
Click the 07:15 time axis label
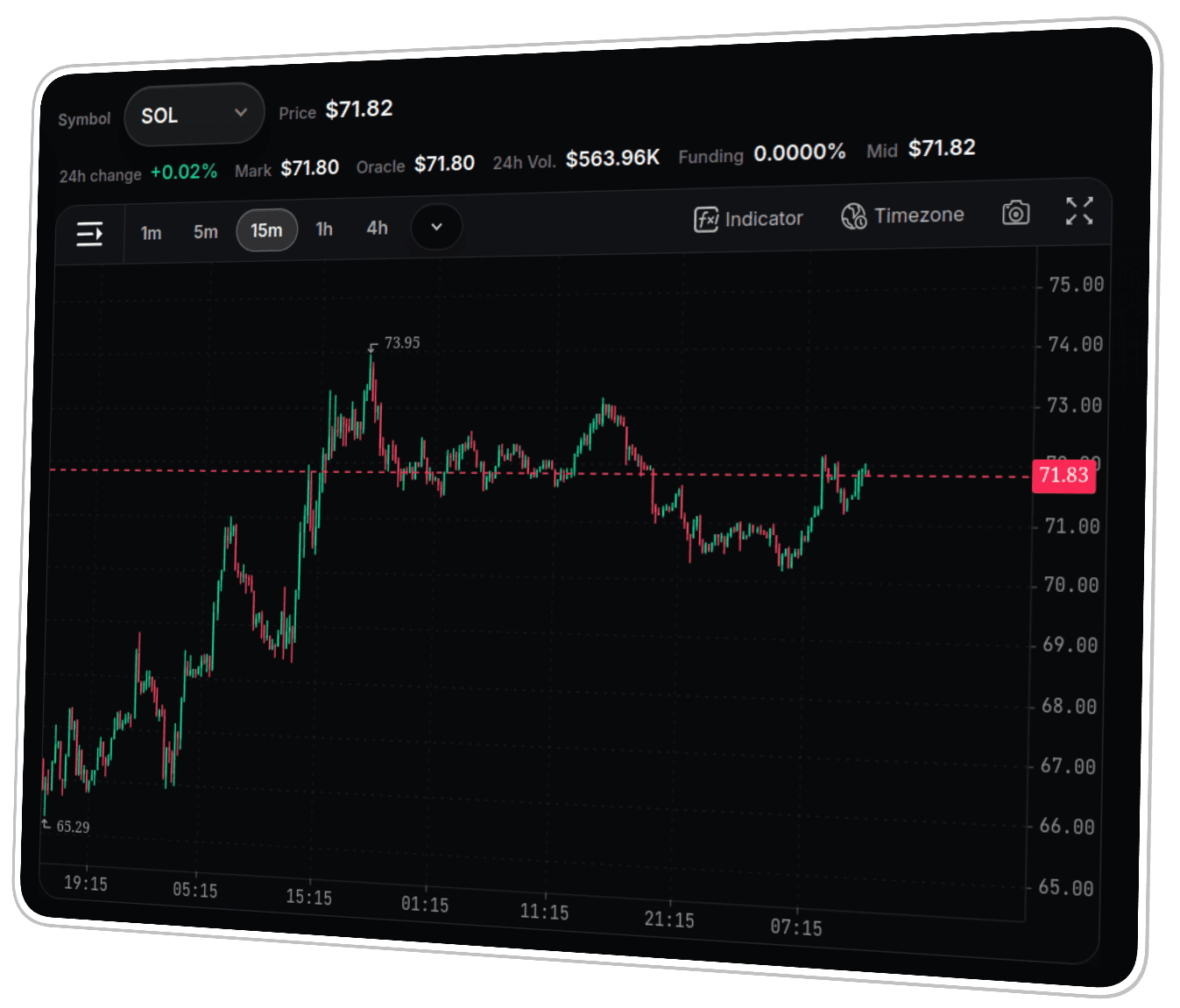pyautogui.click(x=796, y=927)
